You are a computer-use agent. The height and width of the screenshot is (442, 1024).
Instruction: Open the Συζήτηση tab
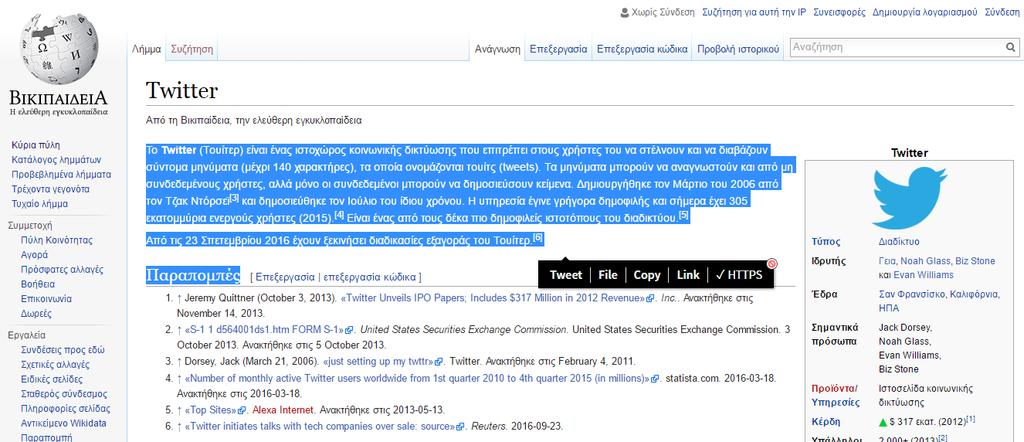(x=192, y=49)
